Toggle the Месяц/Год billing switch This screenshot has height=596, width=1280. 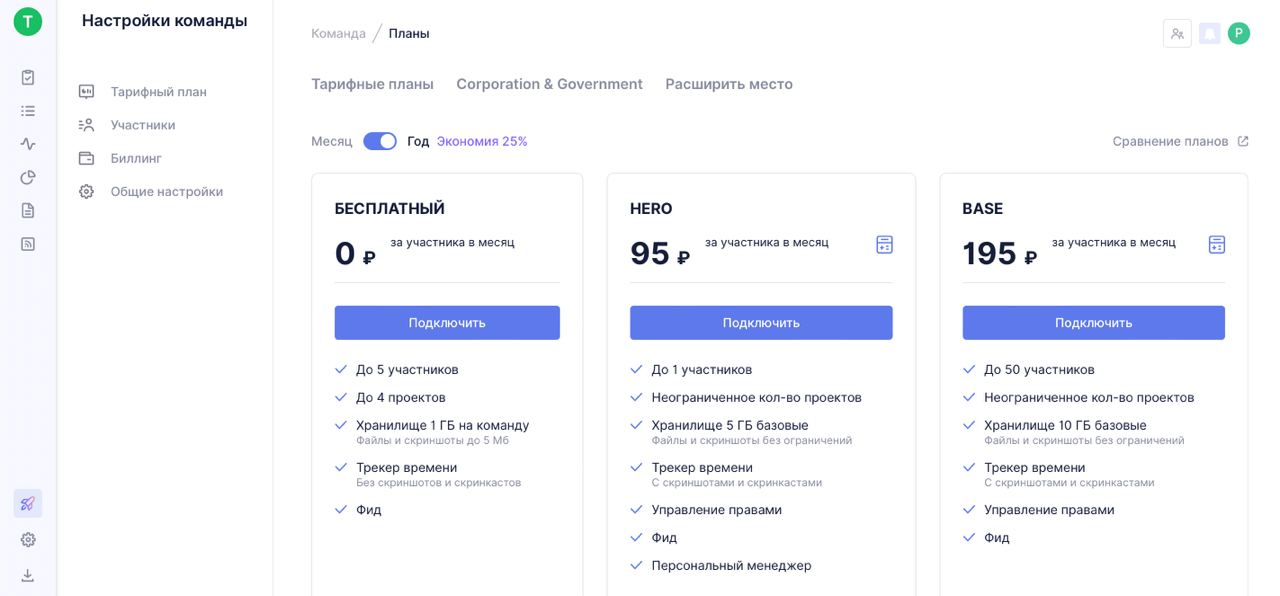pyautogui.click(x=380, y=141)
